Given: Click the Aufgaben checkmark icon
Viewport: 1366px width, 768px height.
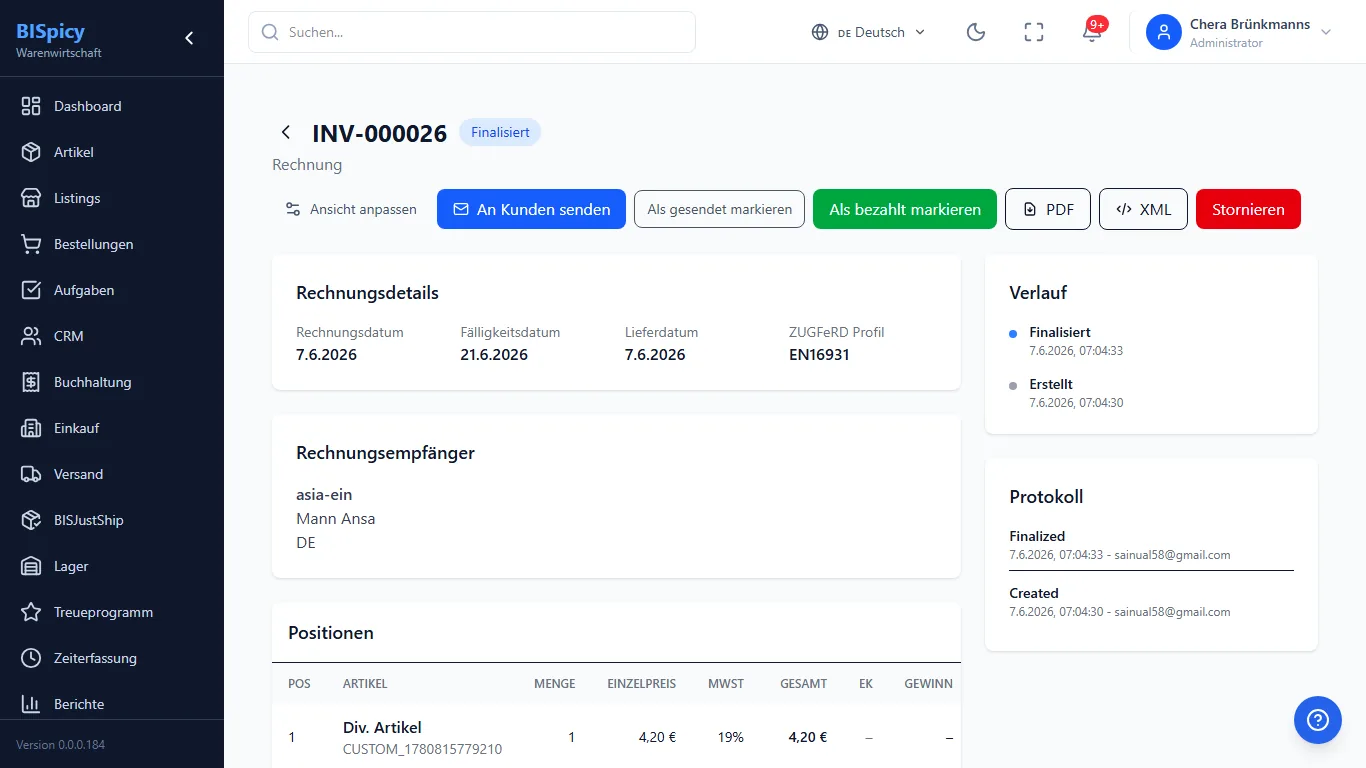Looking at the screenshot, I should (x=31, y=290).
